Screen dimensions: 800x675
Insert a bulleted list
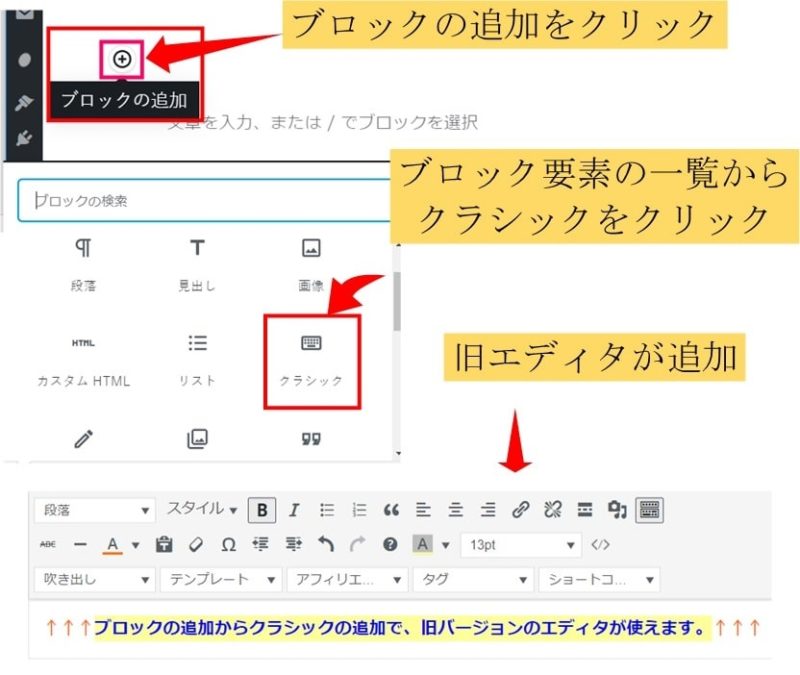tap(327, 510)
